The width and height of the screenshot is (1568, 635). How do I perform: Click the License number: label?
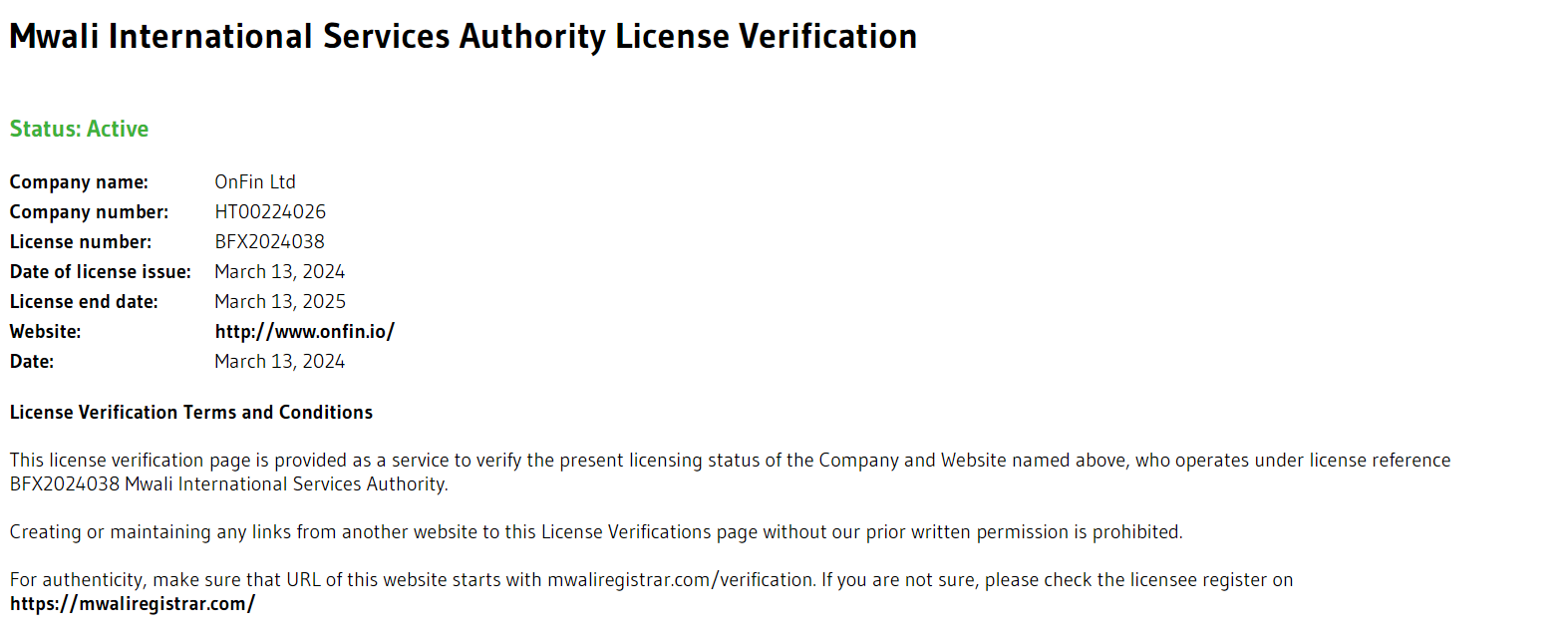point(81,242)
